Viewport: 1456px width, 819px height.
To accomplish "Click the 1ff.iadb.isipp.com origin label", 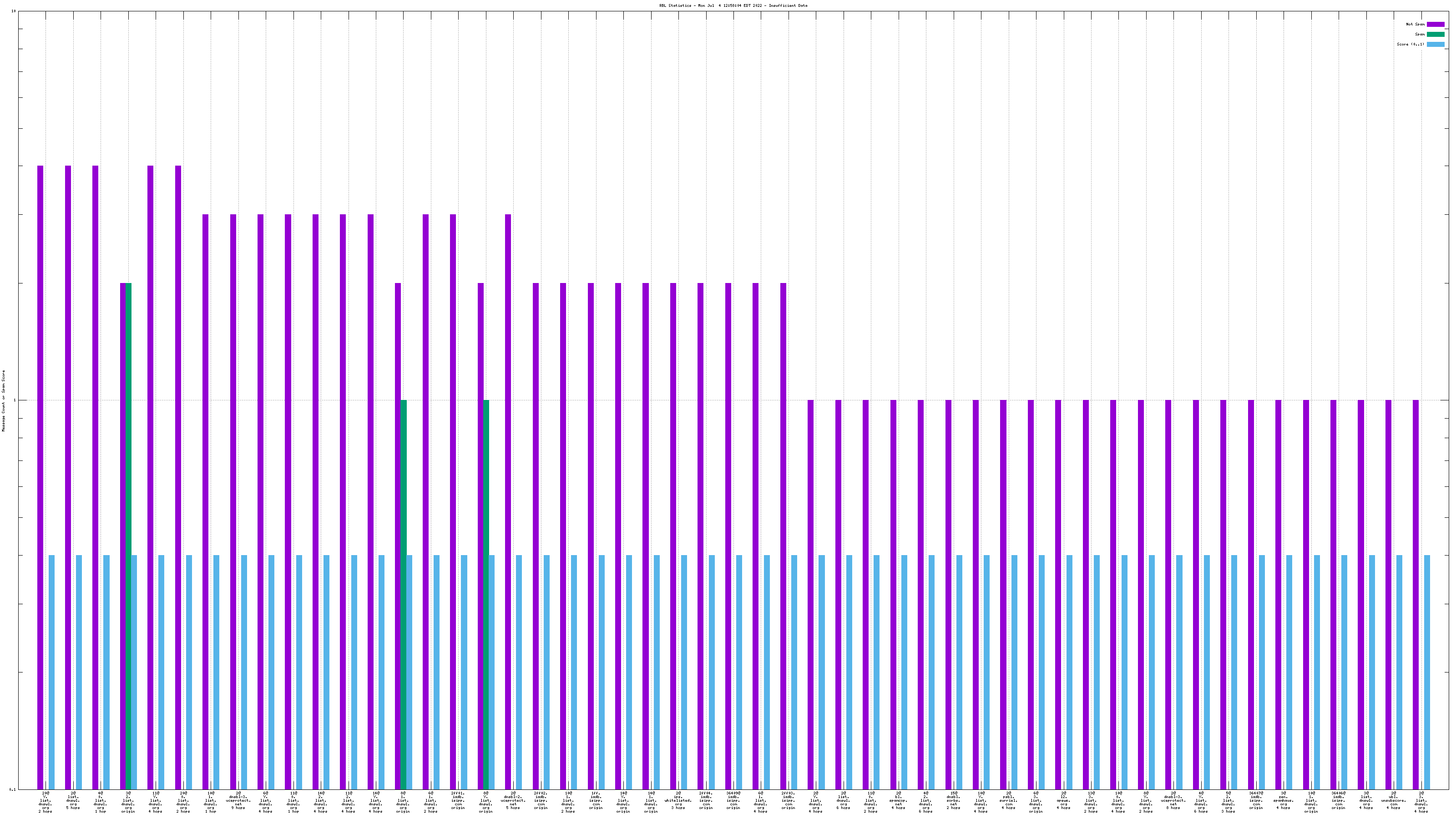I will click(x=595, y=800).
